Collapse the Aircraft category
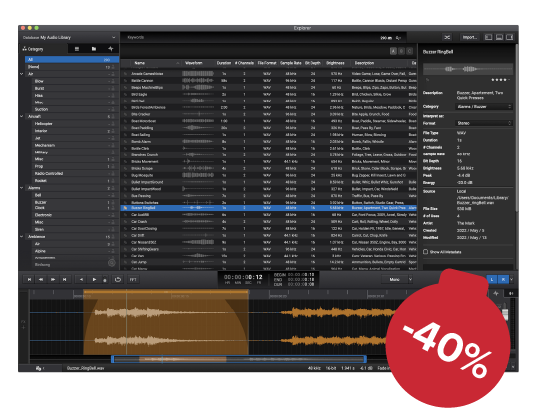This screenshot has height=412, width=536. [22, 116]
